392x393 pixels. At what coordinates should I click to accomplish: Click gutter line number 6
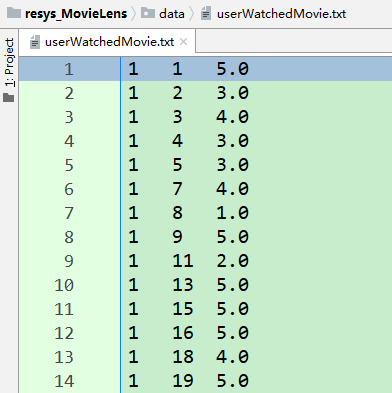[69, 189]
